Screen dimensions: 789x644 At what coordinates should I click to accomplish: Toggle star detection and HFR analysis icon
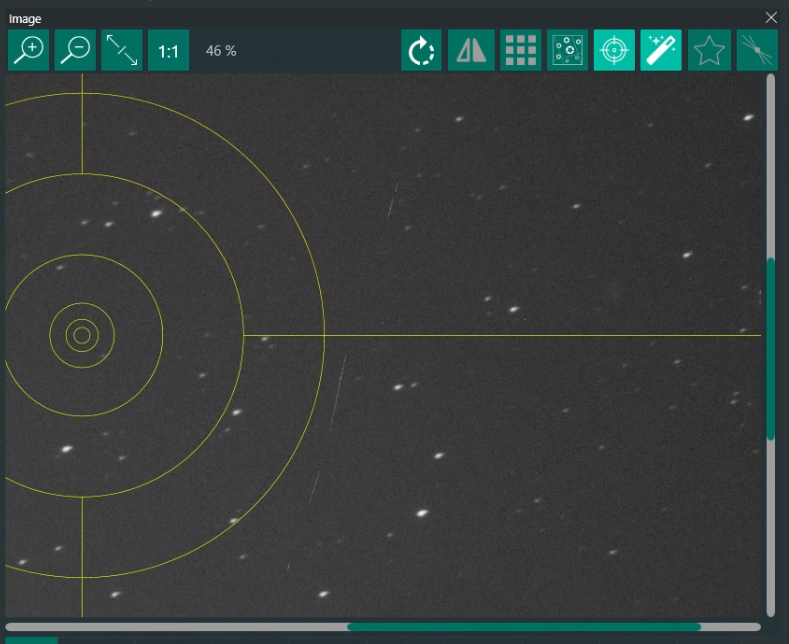click(567, 50)
